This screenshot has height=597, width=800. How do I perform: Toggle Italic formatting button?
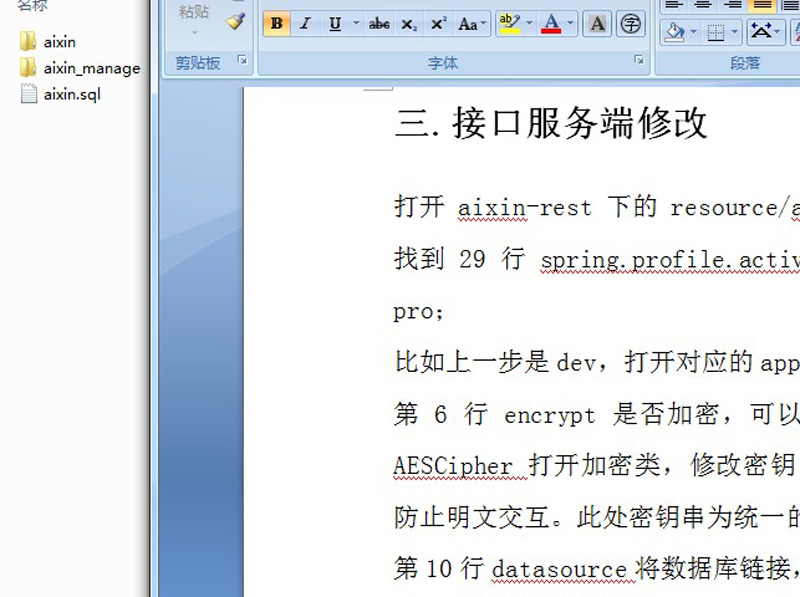[306, 24]
